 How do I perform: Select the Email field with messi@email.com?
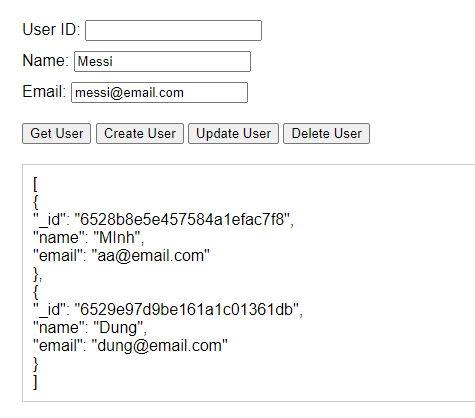[x=159, y=92]
